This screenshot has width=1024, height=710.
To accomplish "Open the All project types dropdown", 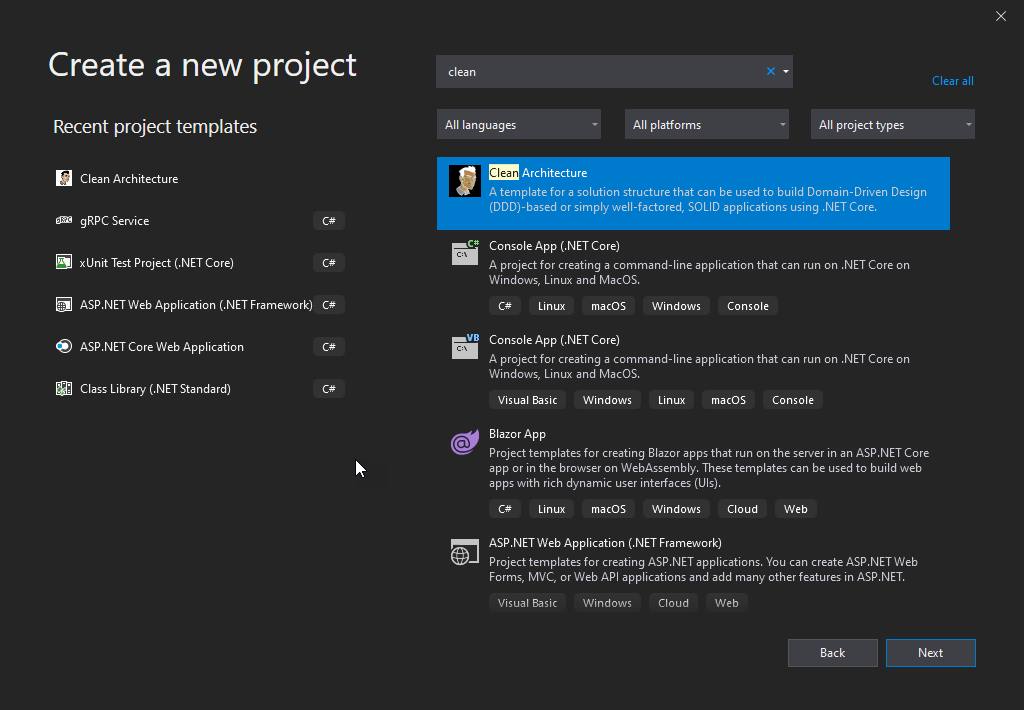I will [893, 124].
